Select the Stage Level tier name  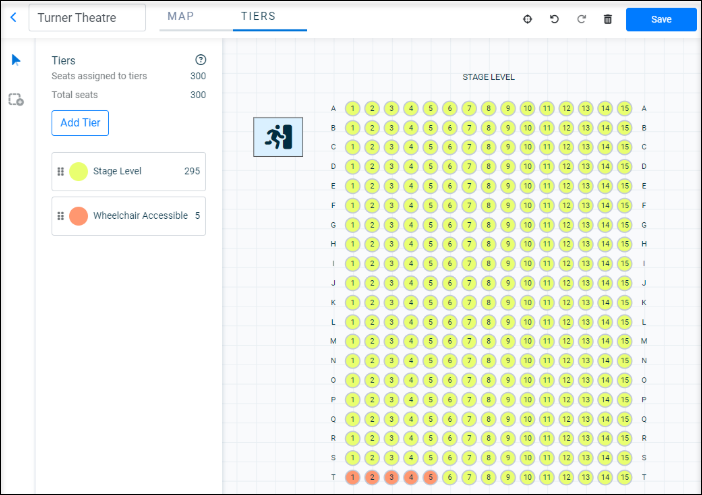tap(117, 171)
